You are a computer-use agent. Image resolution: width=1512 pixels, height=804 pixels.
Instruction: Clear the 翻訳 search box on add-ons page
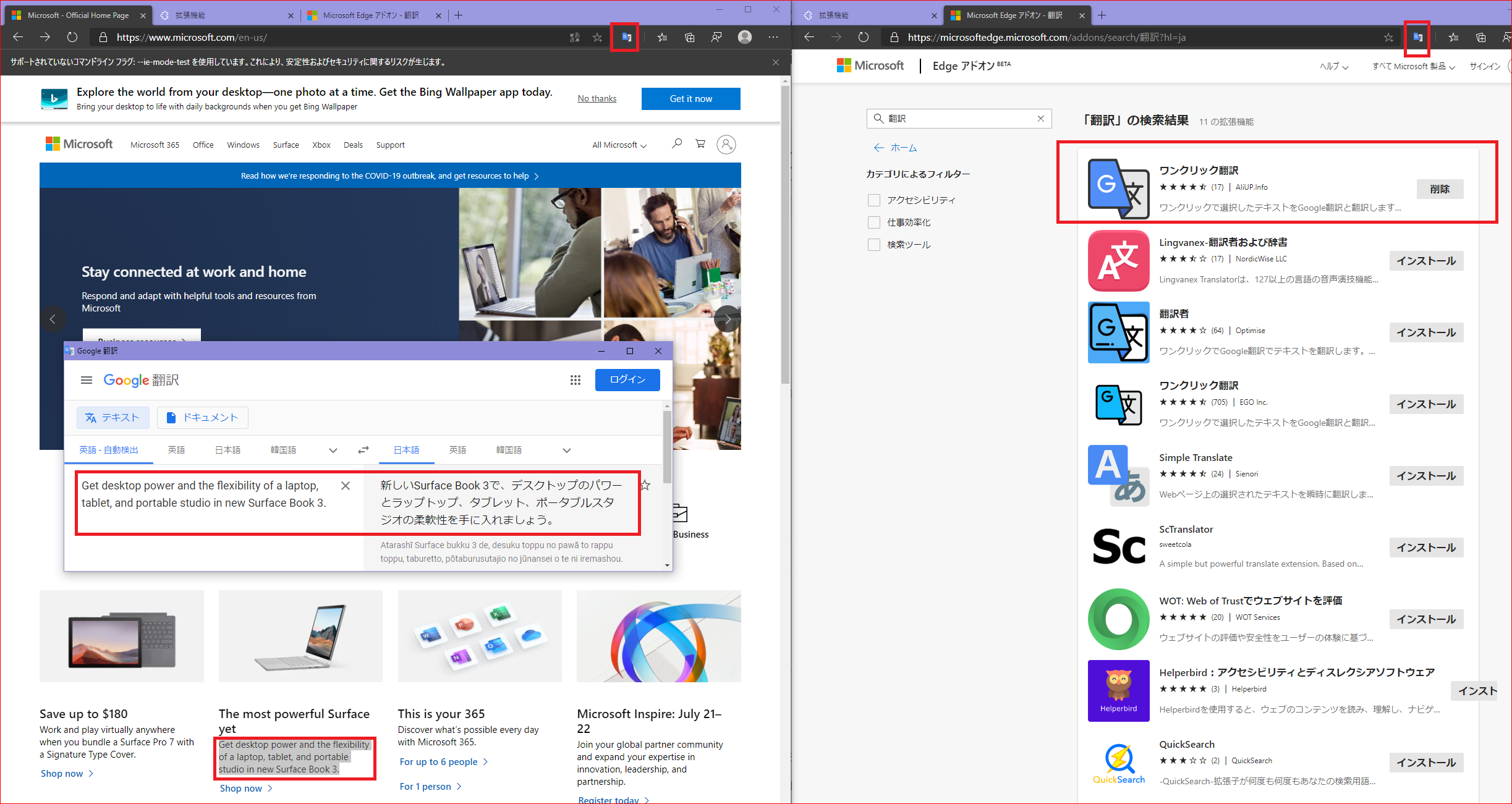[1041, 119]
